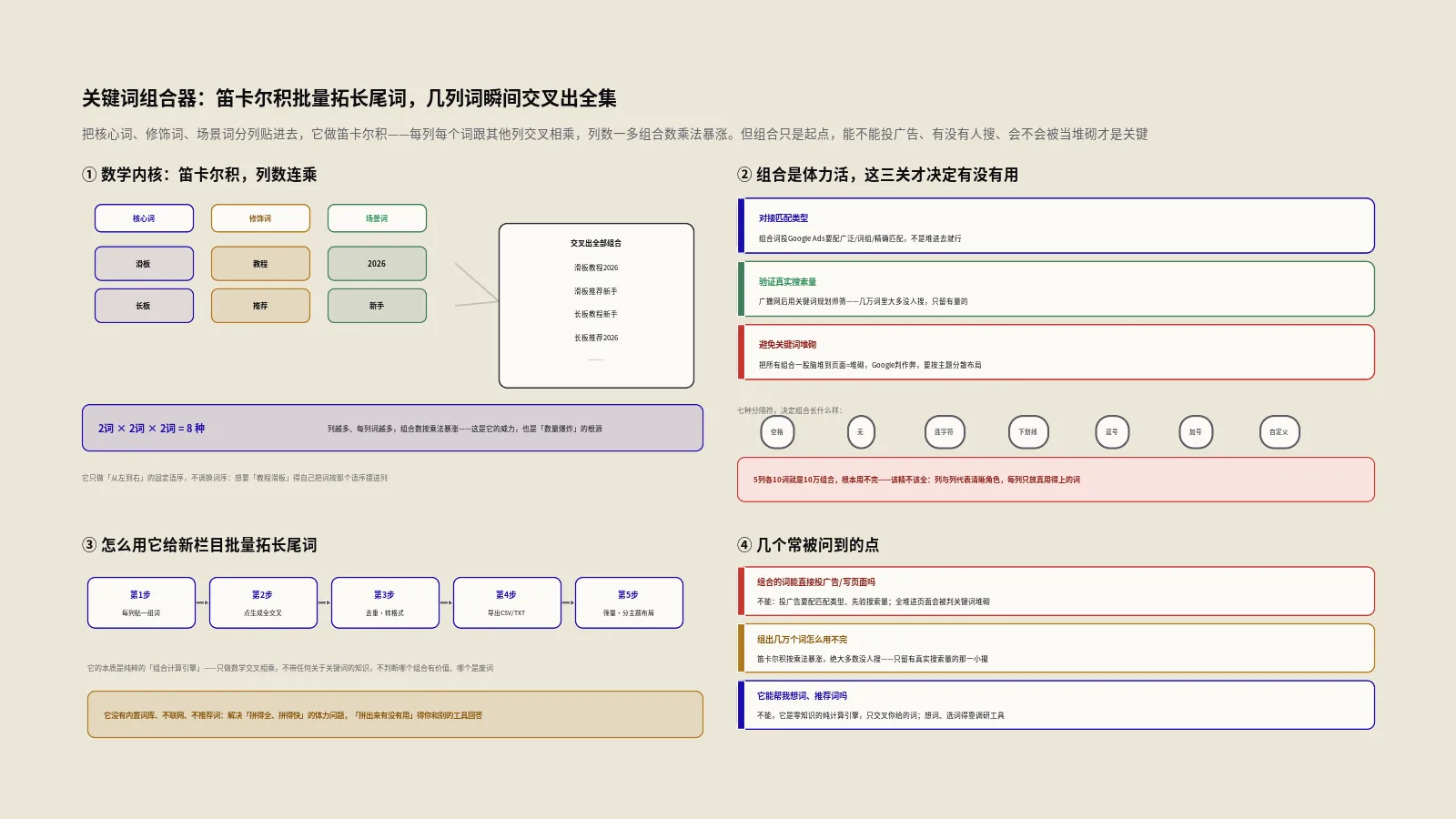
Task: Open the 它能帮我想词、推荐词吗 question card
Action: [x=1056, y=705]
